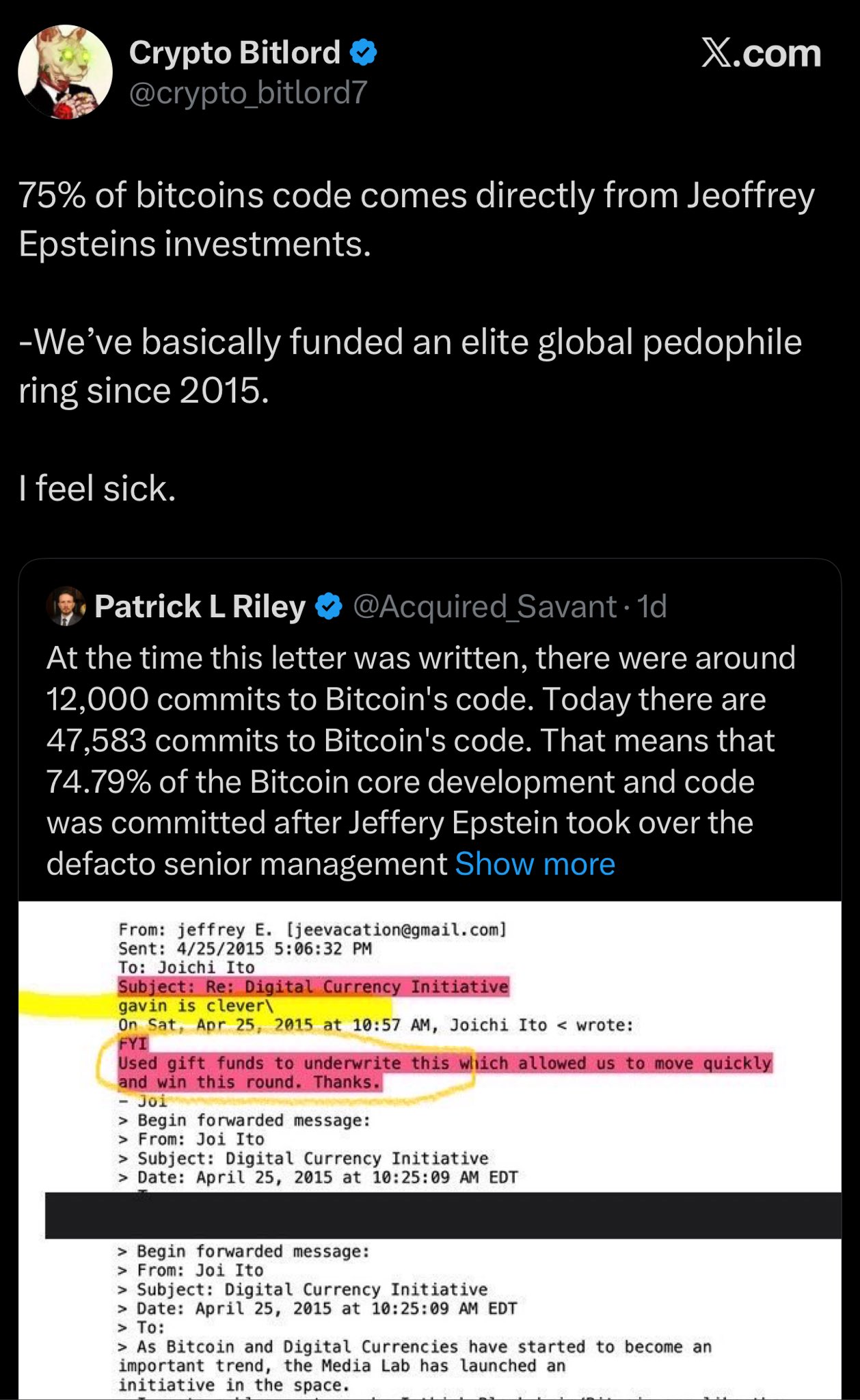Click the X.com logo
The height and width of the screenshot is (1400, 860).
pos(761,53)
